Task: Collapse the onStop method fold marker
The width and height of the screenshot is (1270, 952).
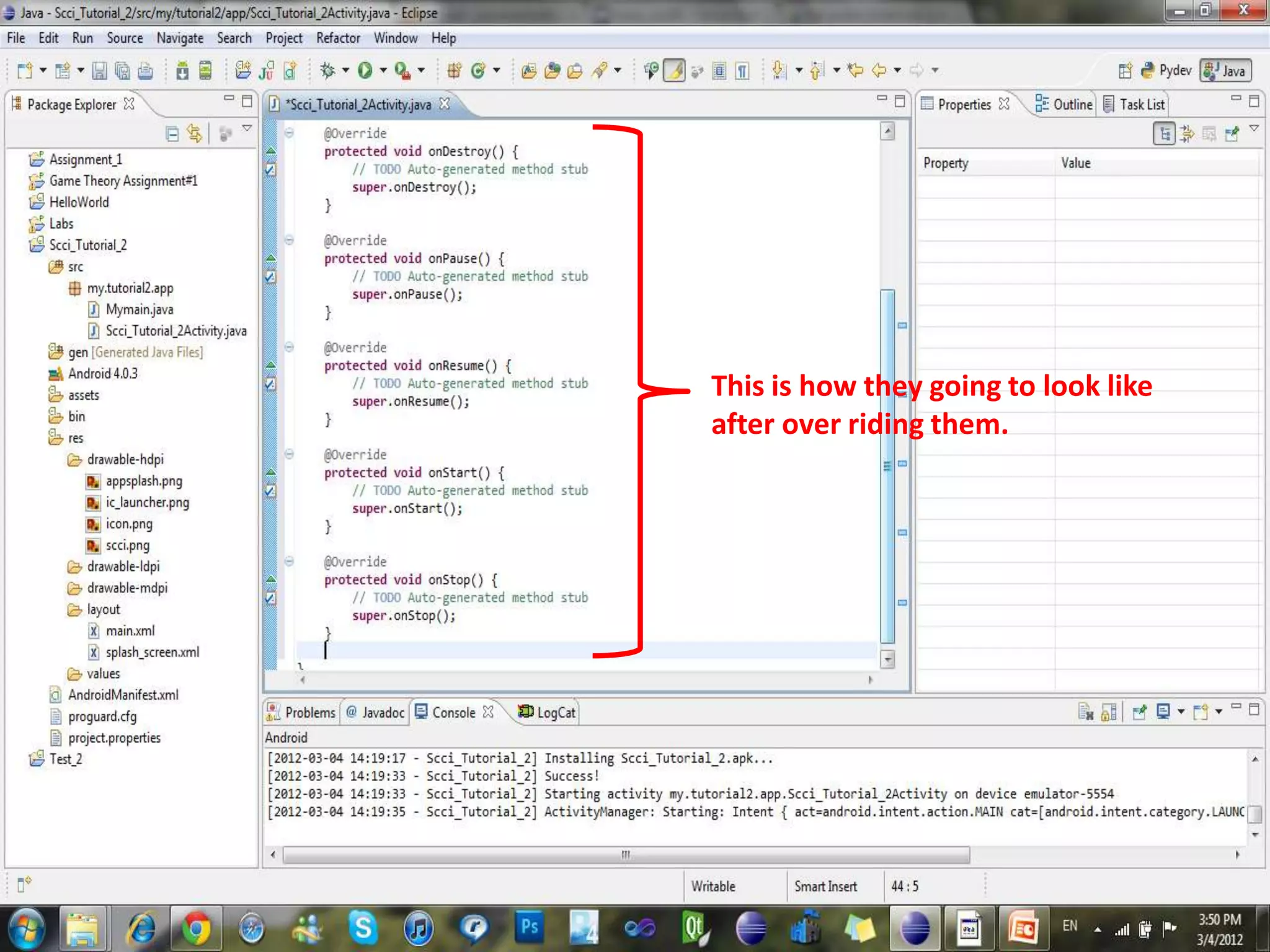Action: (289, 562)
